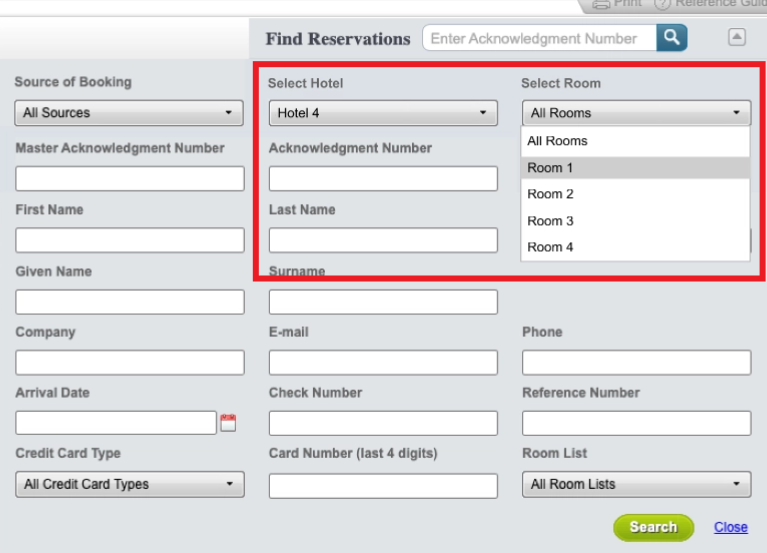Choose Room 1 from the list
This screenshot has height=553, width=767.
pos(551,168)
